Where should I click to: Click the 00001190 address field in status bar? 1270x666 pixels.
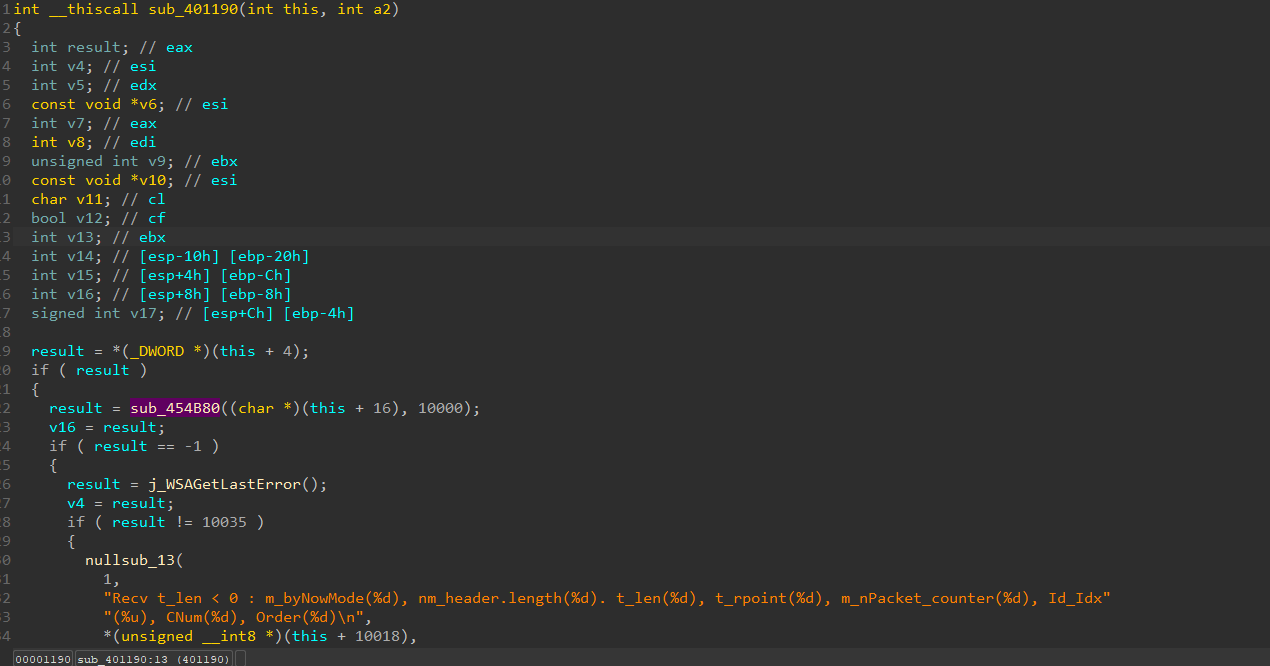pos(41,658)
